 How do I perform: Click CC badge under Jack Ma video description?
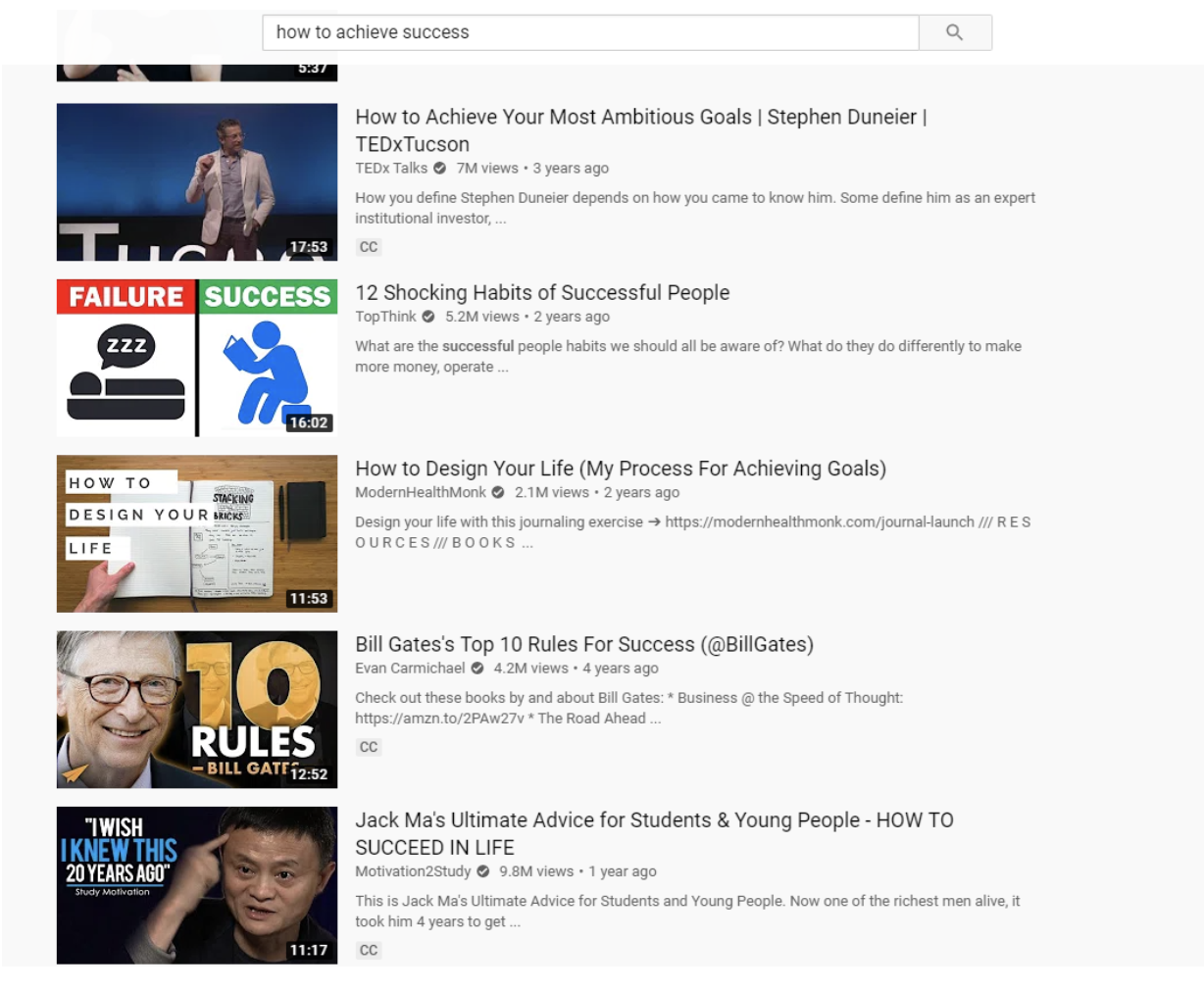369,950
